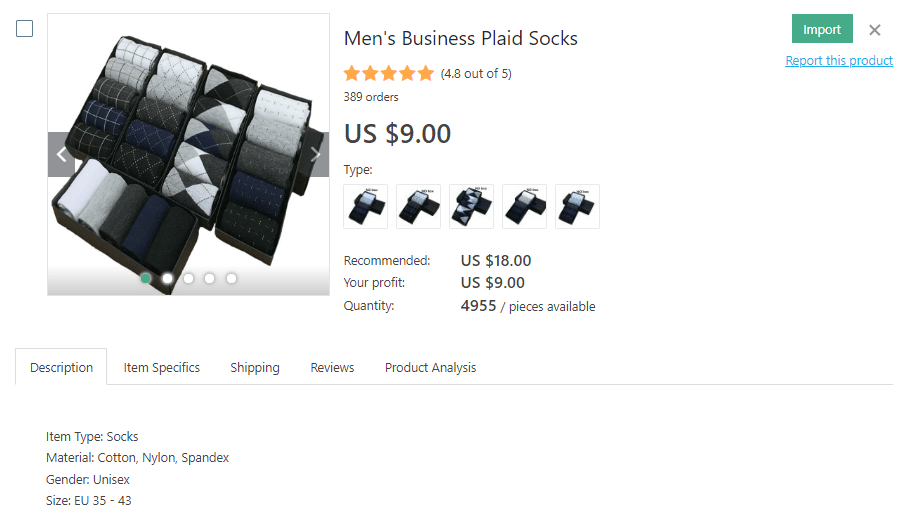Pick the third sock type thumbnail

pyautogui.click(x=471, y=206)
